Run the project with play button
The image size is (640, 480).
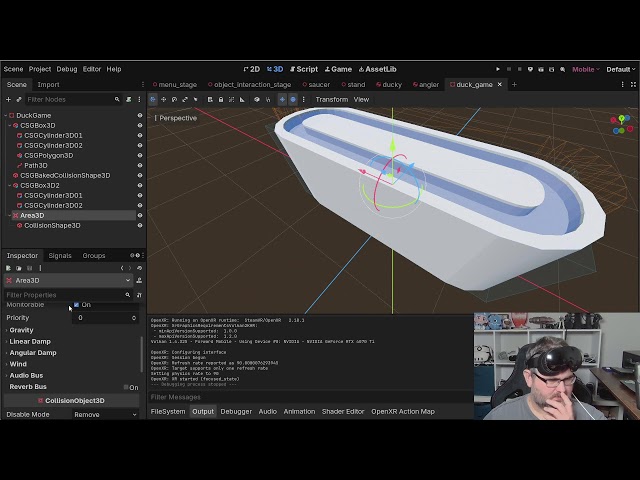[x=498, y=69]
